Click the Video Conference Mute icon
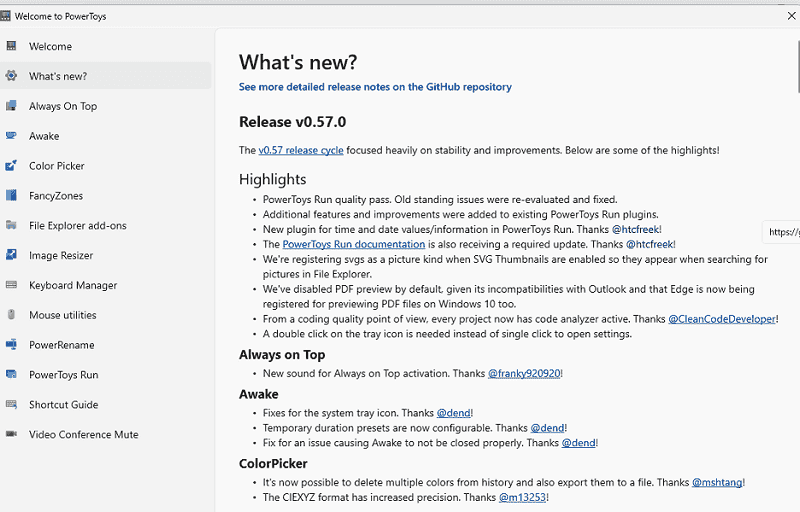Screen dimensions: 800x512 (11, 434)
